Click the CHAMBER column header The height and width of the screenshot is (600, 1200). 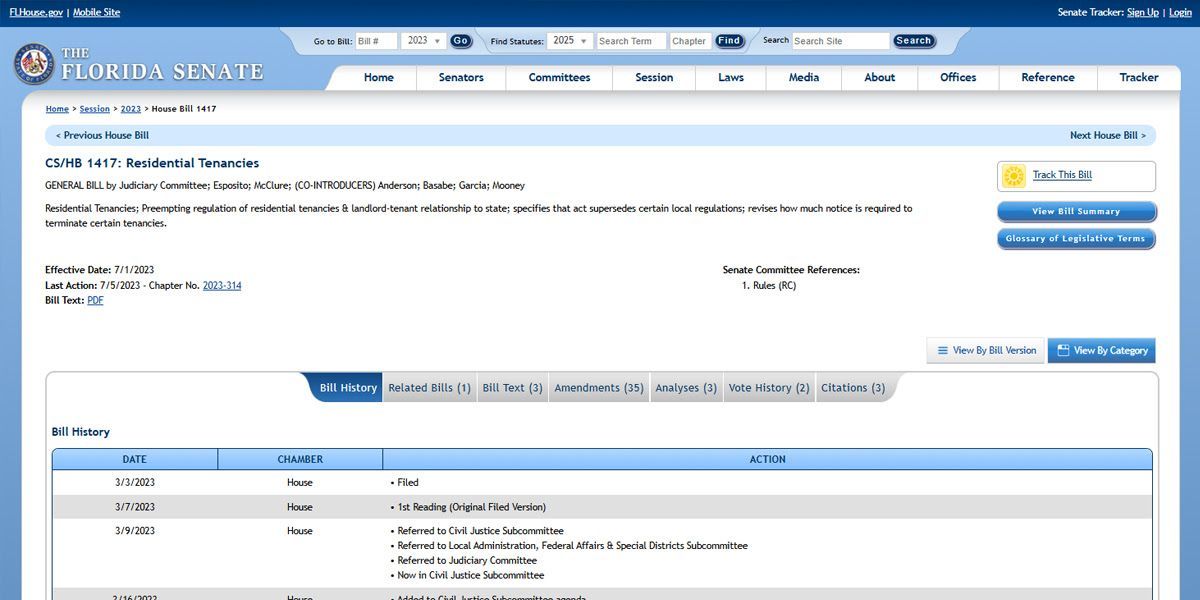click(x=300, y=460)
